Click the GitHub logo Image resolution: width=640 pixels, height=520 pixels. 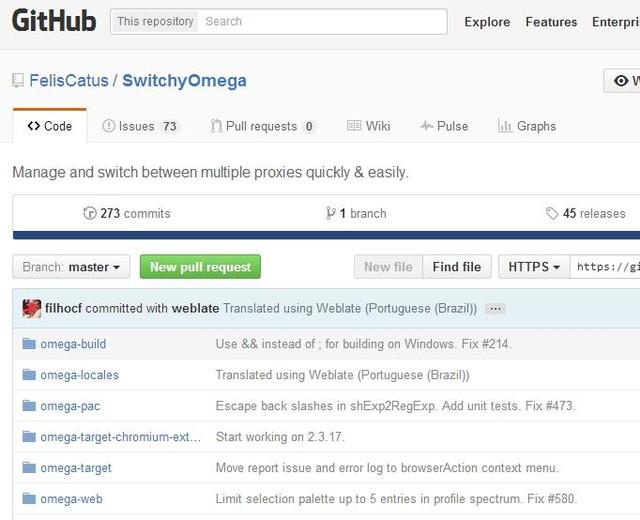click(54, 20)
